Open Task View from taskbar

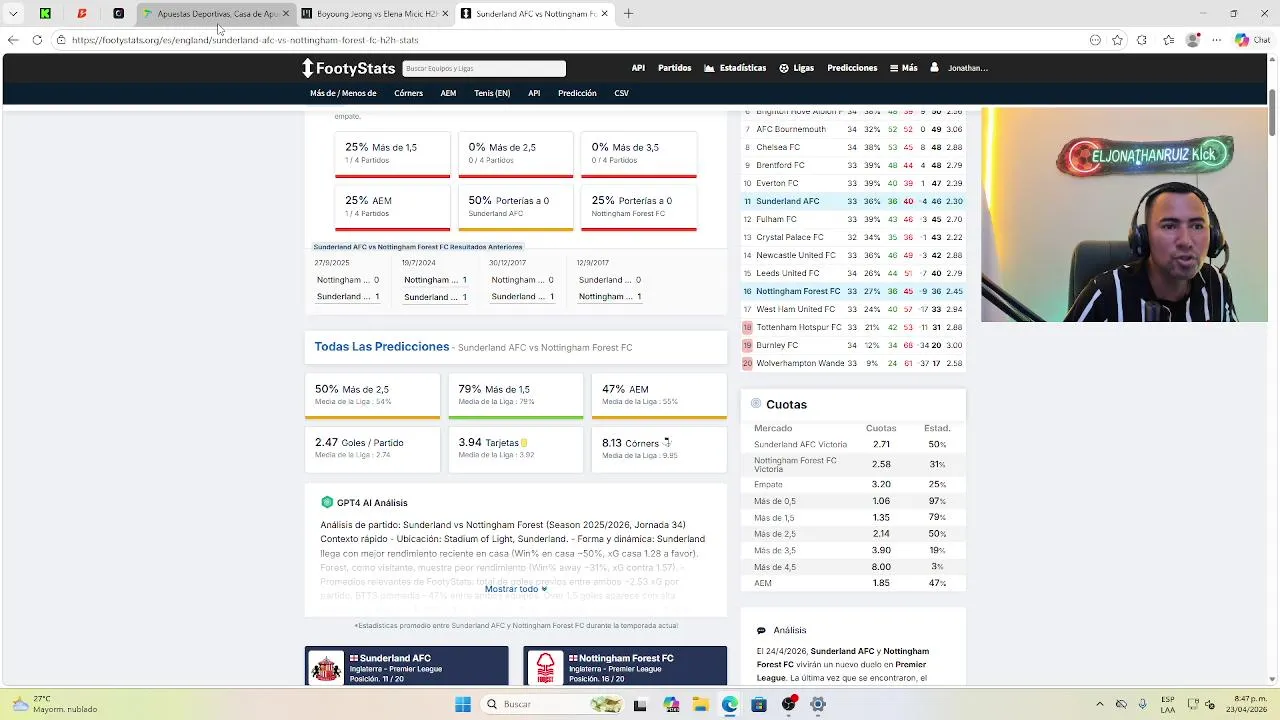(x=640, y=704)
